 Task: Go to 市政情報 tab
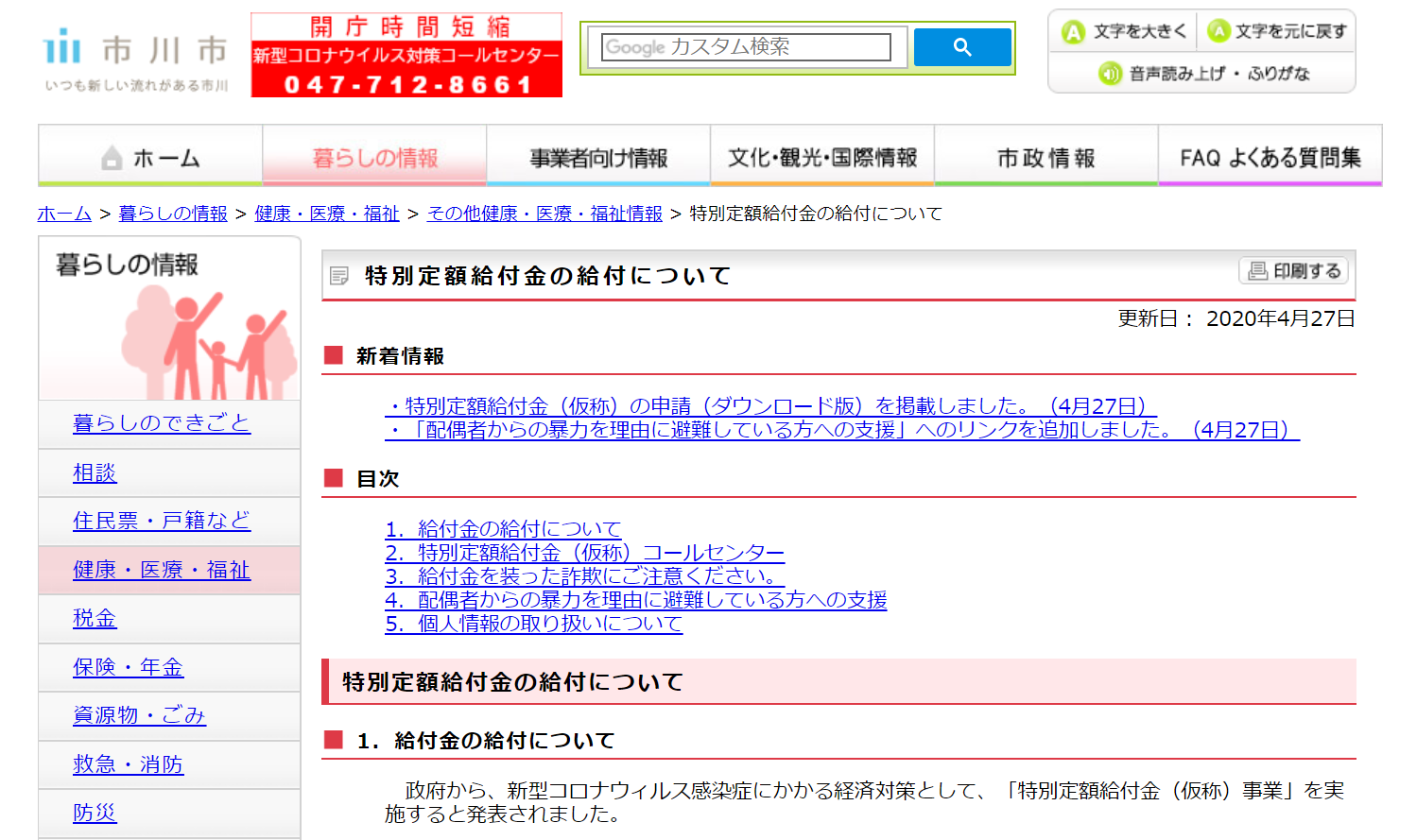[1045, 157]
